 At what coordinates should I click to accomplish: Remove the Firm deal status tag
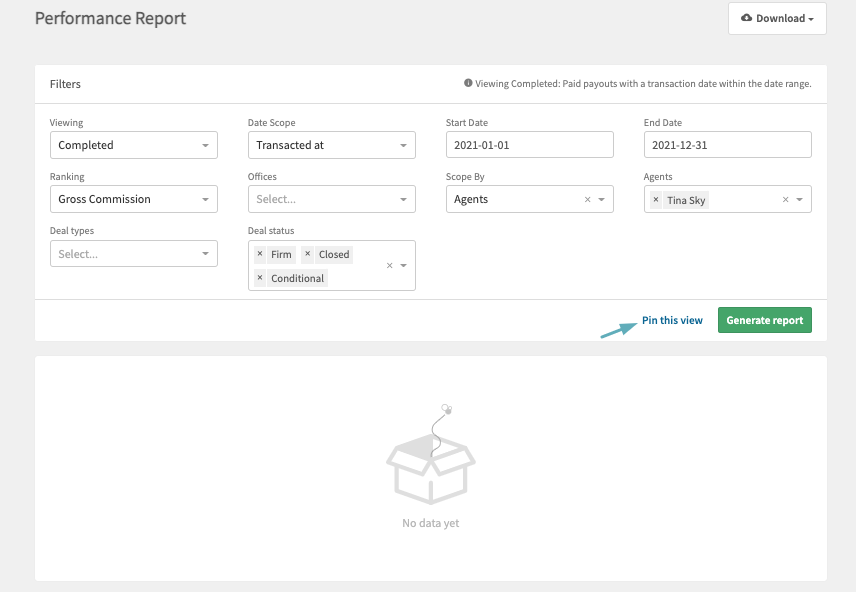[x=260, y=254]
